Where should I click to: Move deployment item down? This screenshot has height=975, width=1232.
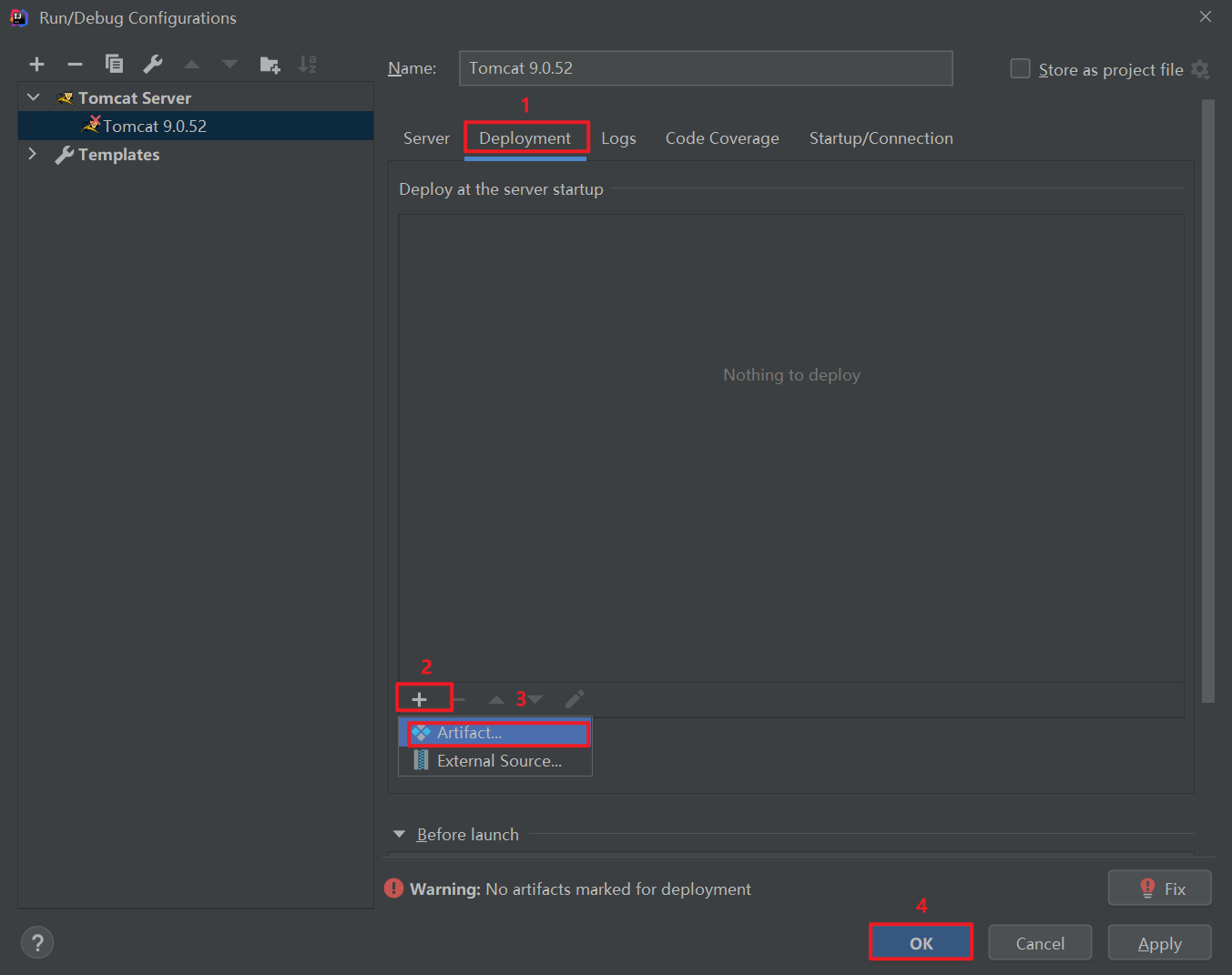point(535,699)
